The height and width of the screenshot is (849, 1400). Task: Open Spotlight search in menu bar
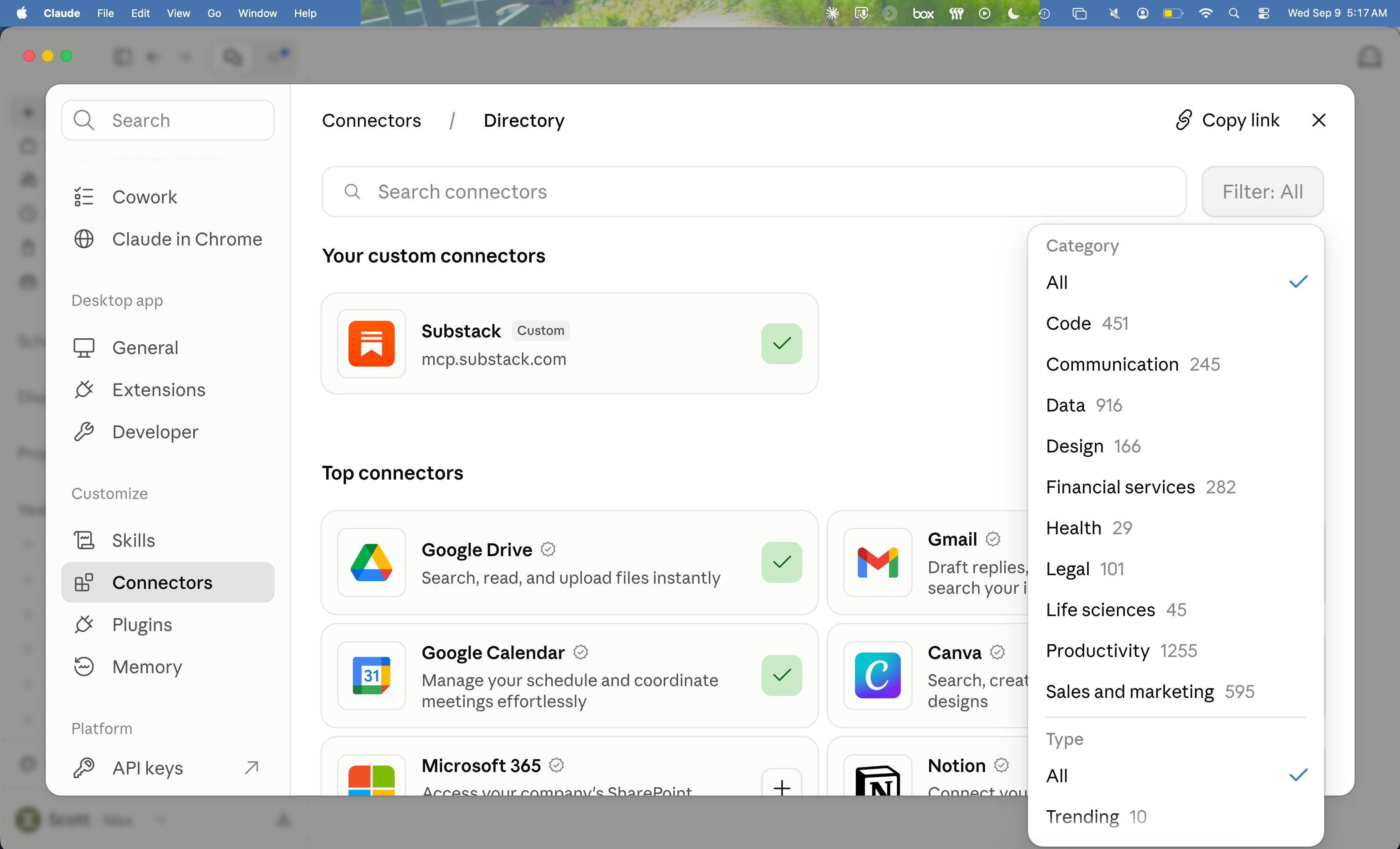tap(1233, 13)
